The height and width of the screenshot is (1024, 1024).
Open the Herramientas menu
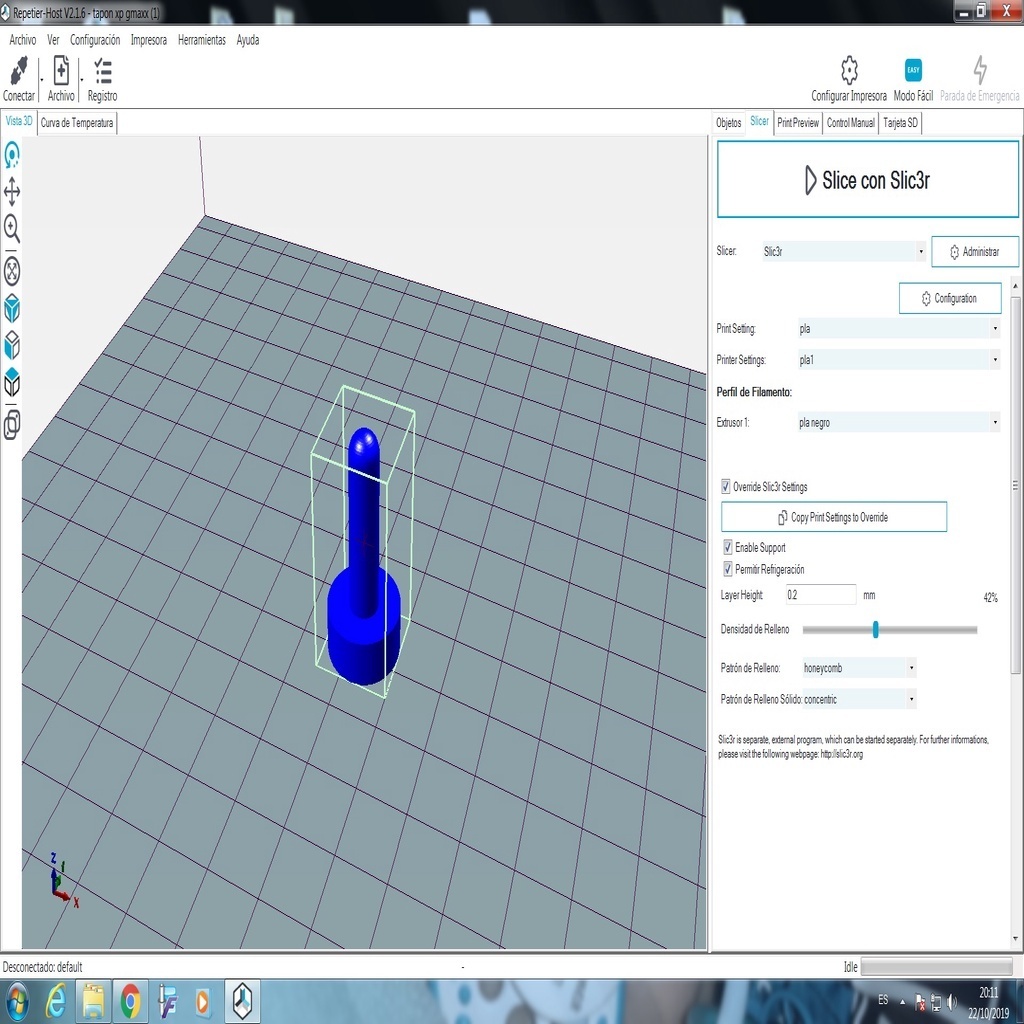pyautogui.click(x=202, y=40)
